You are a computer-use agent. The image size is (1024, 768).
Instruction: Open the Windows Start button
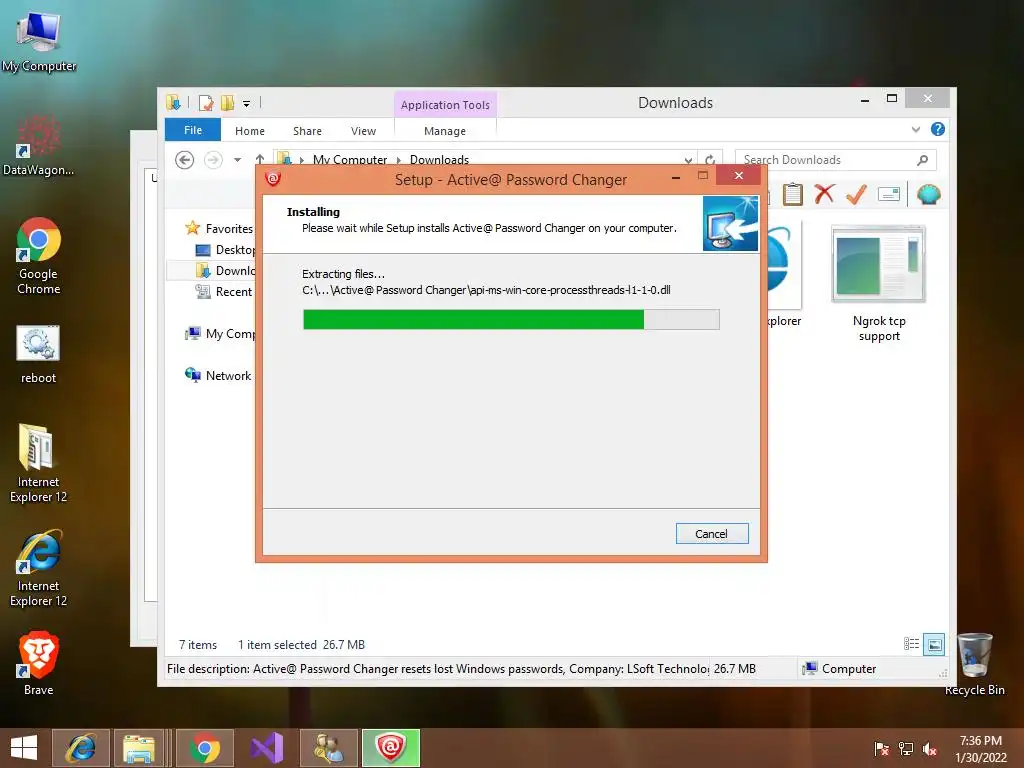click(x=24, y=748)
